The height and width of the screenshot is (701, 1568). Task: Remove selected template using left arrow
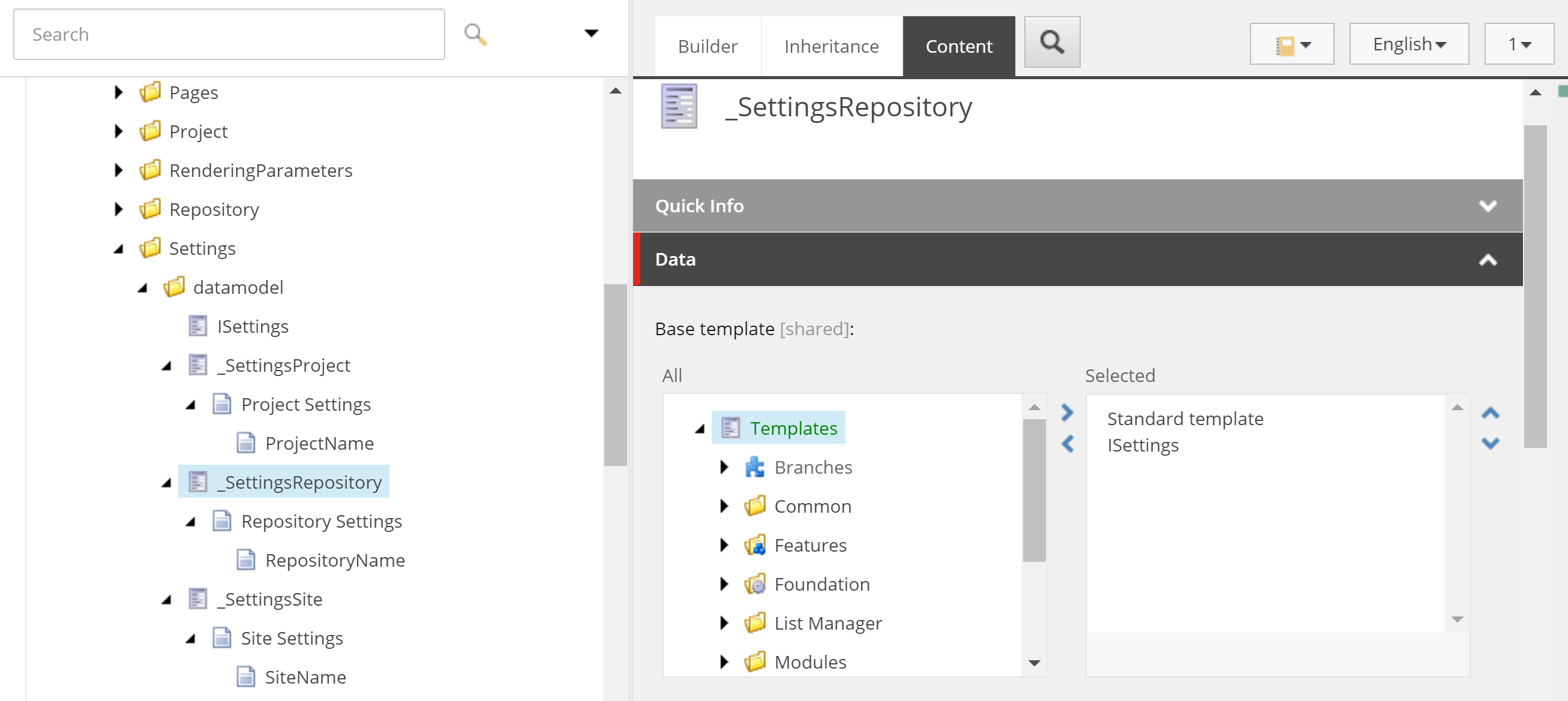click(1067, 444)
